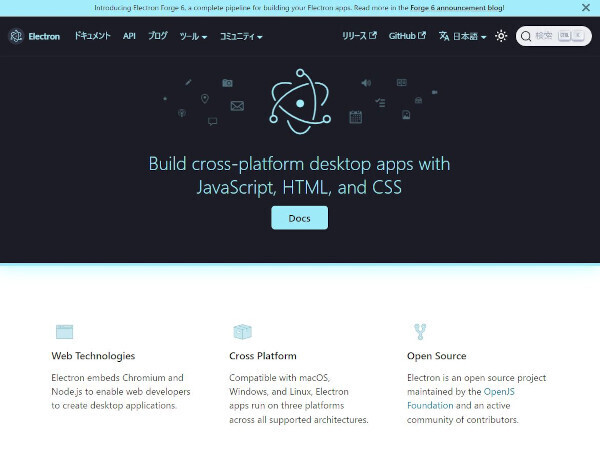Click the calendar icon in hero
The image size is (600, 470).
[355, 117]
